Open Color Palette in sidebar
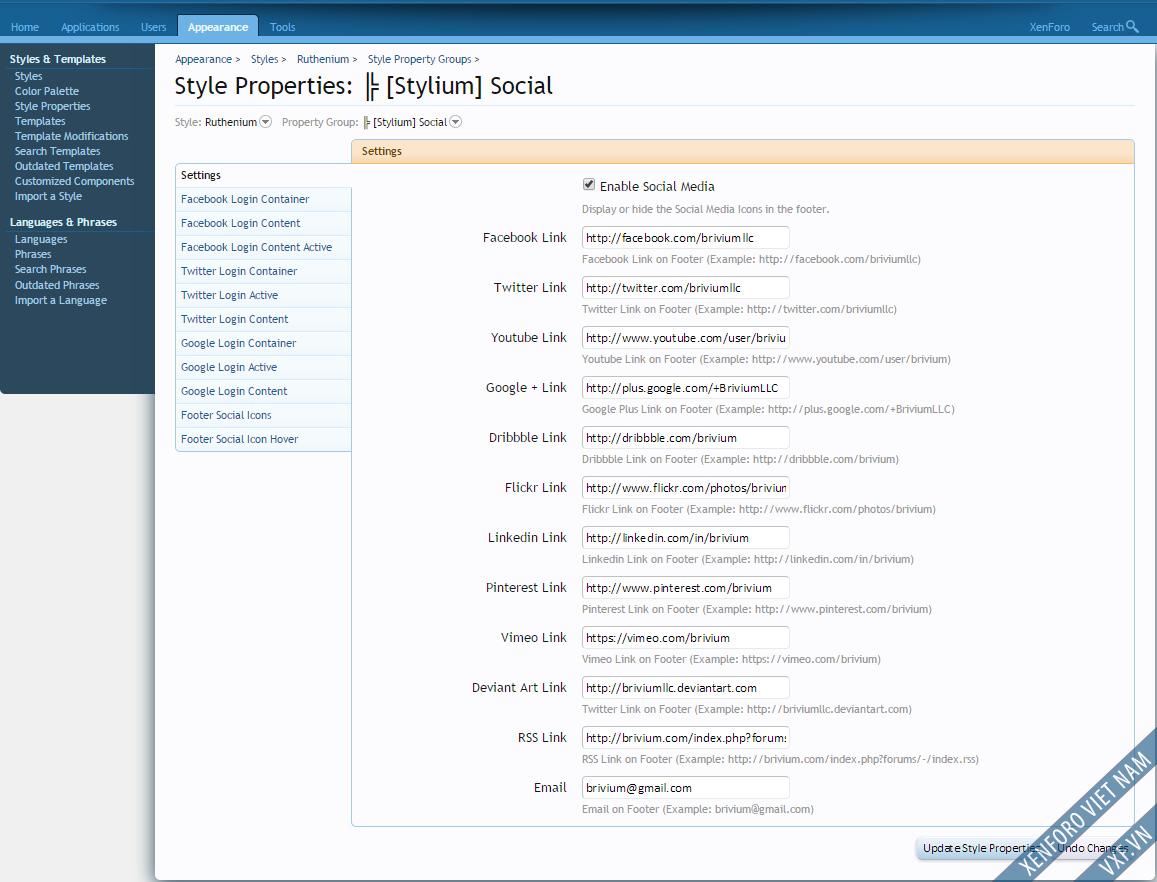 pos(46,91)
